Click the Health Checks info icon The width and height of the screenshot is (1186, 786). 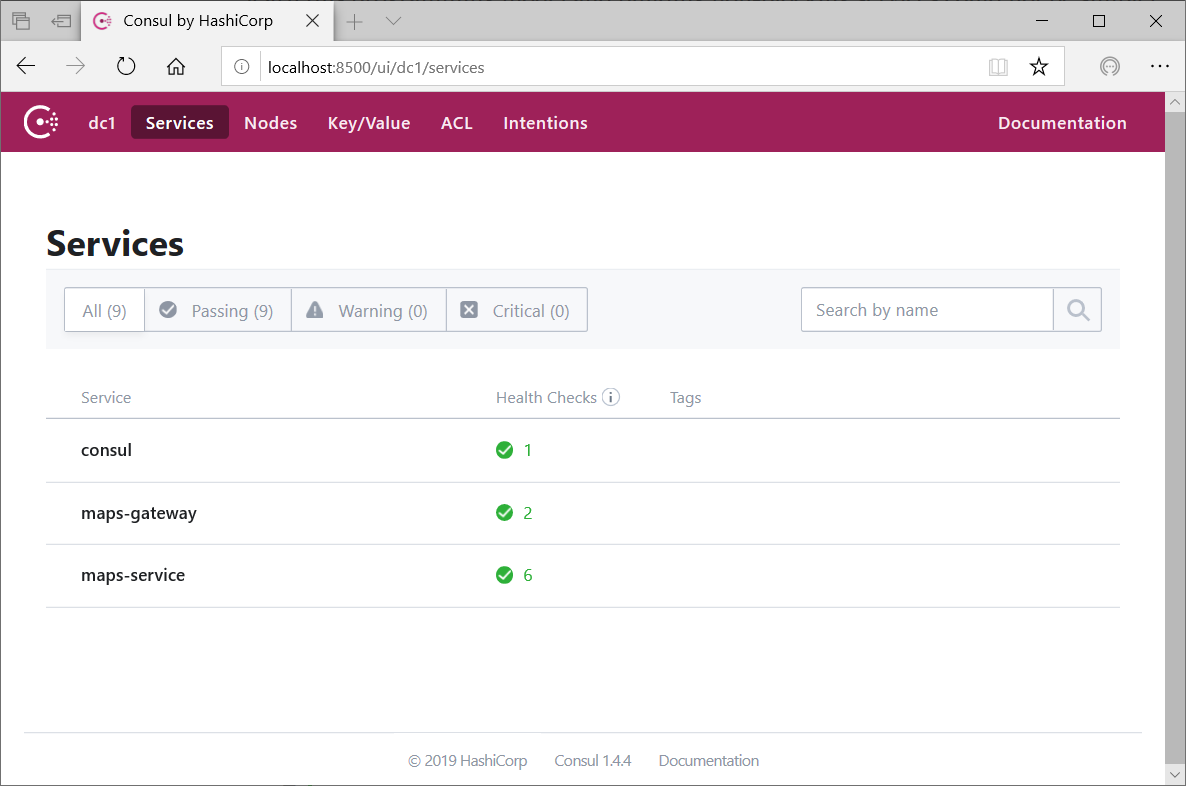(611, 397)
